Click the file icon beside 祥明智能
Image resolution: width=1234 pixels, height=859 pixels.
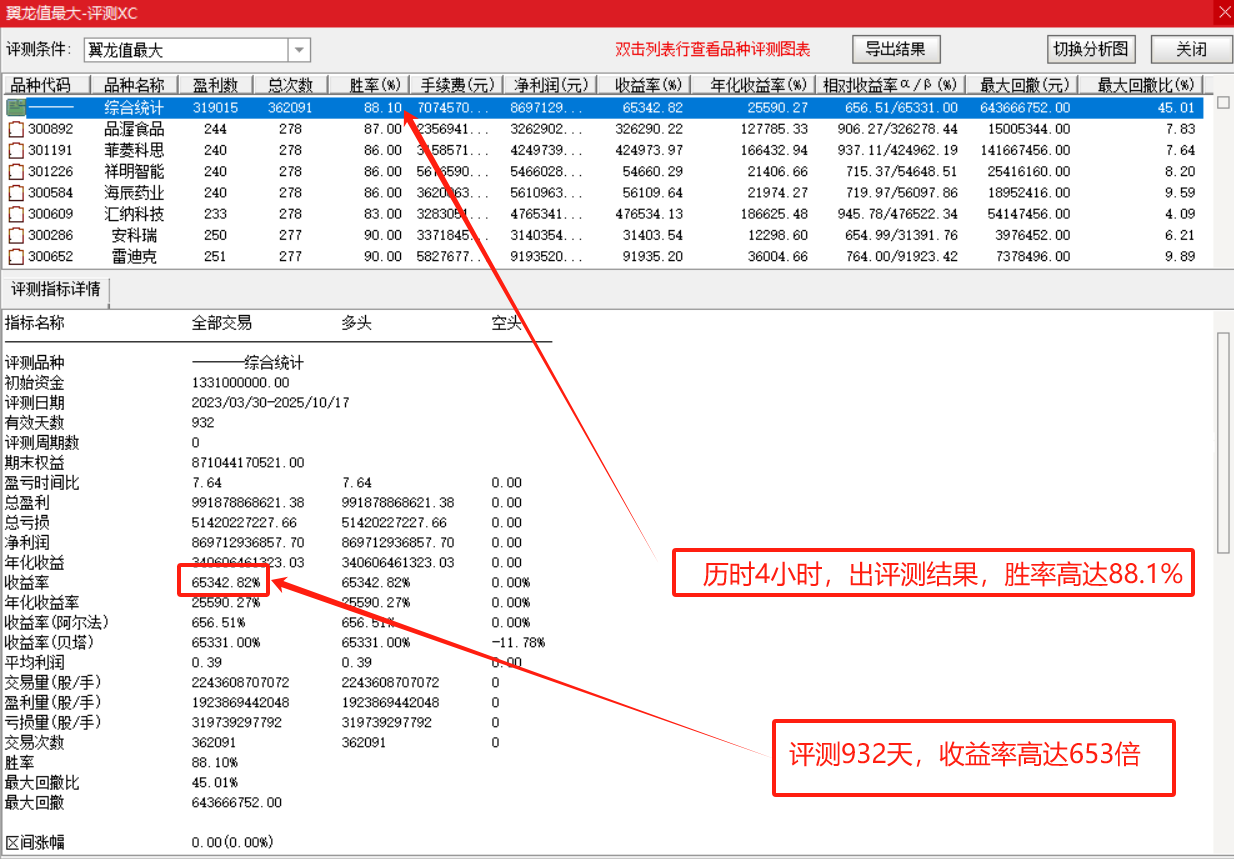point(16,171)
